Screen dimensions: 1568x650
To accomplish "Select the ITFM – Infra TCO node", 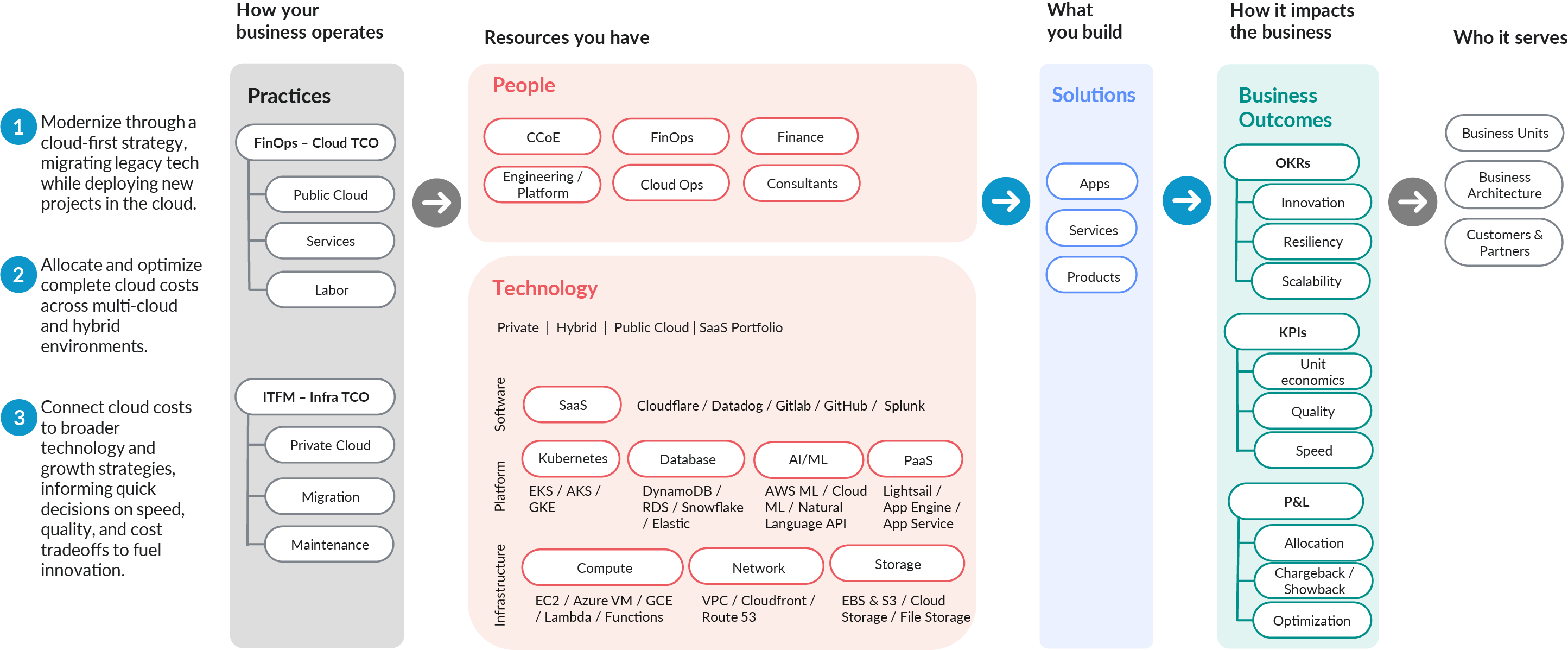I will click(x=315, y=396).
